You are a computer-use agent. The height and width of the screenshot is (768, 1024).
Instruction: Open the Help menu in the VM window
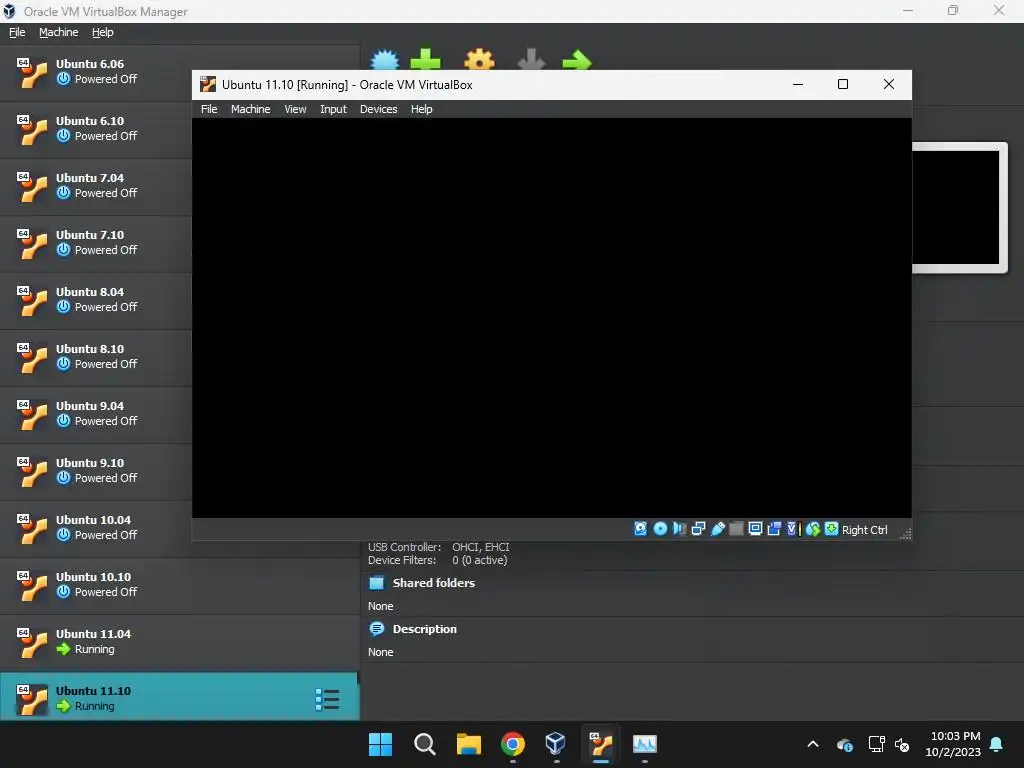pos(421,109)
